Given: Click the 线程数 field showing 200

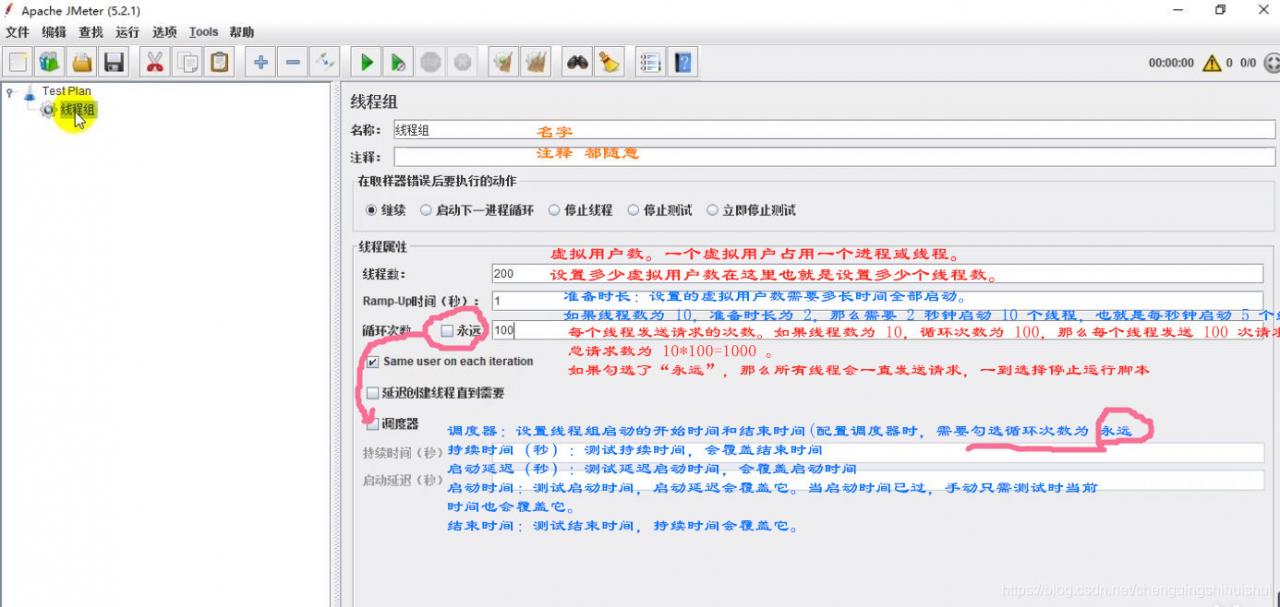Looking at the screenshot, I should pyautogui.click(x=877, y=274).
